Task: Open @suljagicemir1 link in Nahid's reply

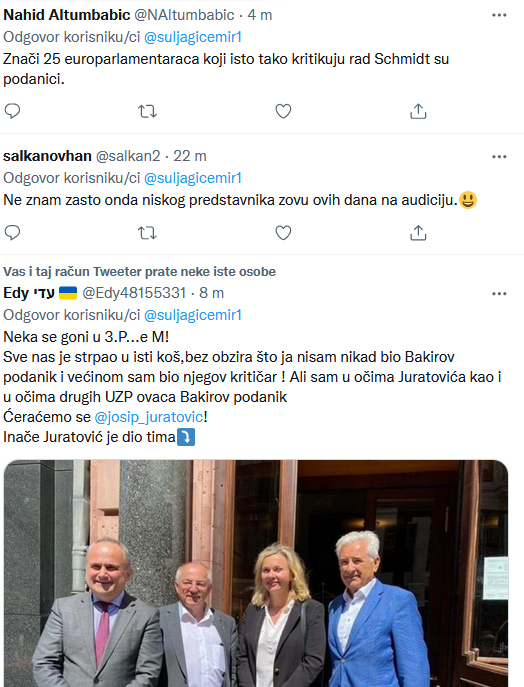Action: [x=193, y=37]
